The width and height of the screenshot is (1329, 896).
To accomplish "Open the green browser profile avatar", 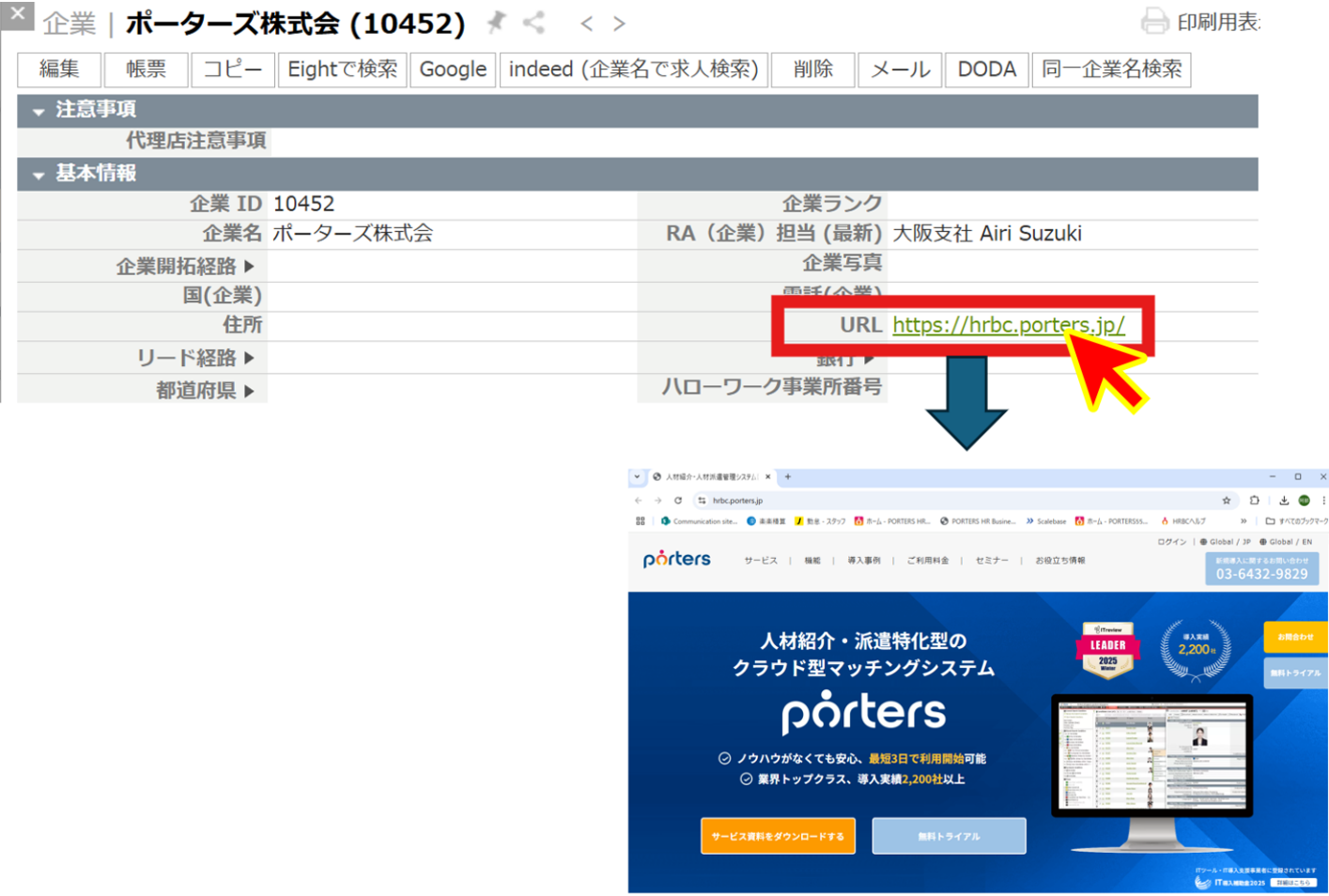I will [x=1304, y=501].
